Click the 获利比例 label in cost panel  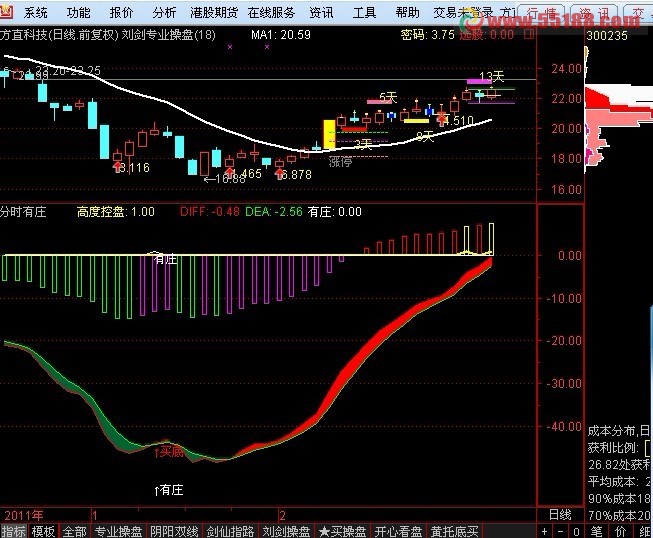[x=613, y=448]
